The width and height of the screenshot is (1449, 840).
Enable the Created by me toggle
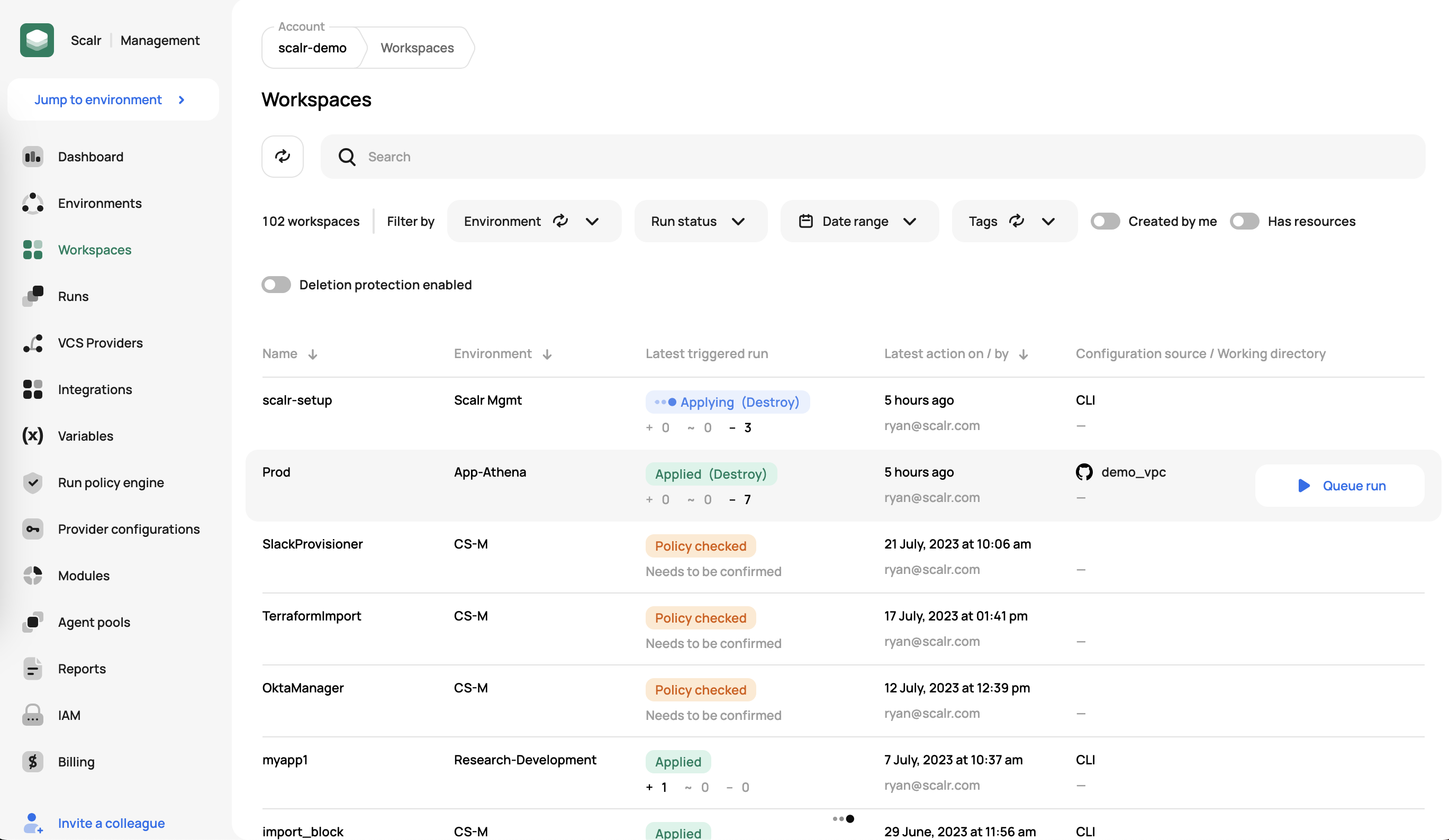(x=1104, y=221)
